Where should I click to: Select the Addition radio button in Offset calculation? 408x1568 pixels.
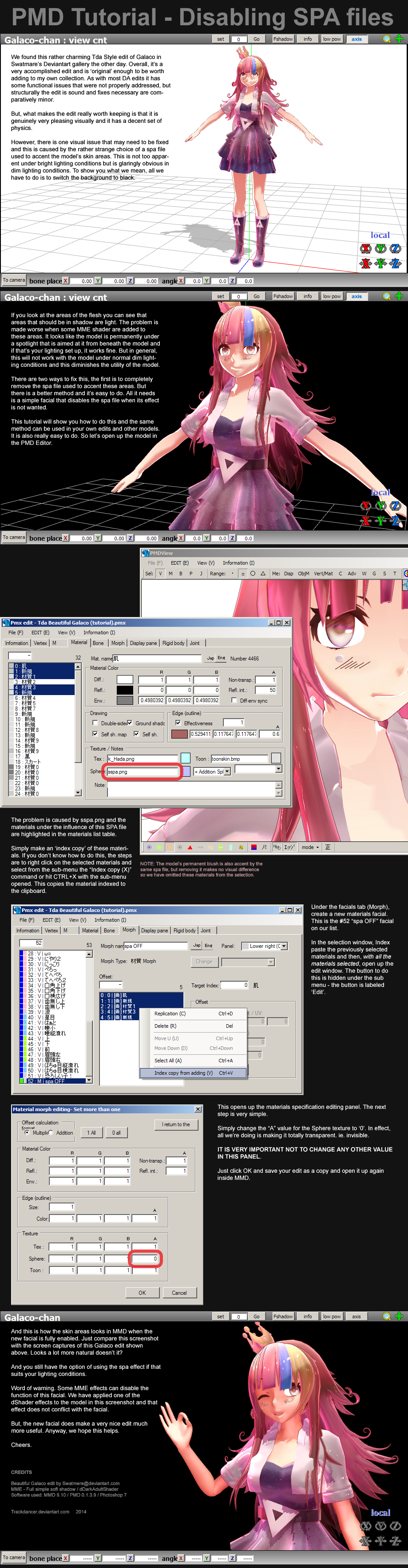[51, 1133]
